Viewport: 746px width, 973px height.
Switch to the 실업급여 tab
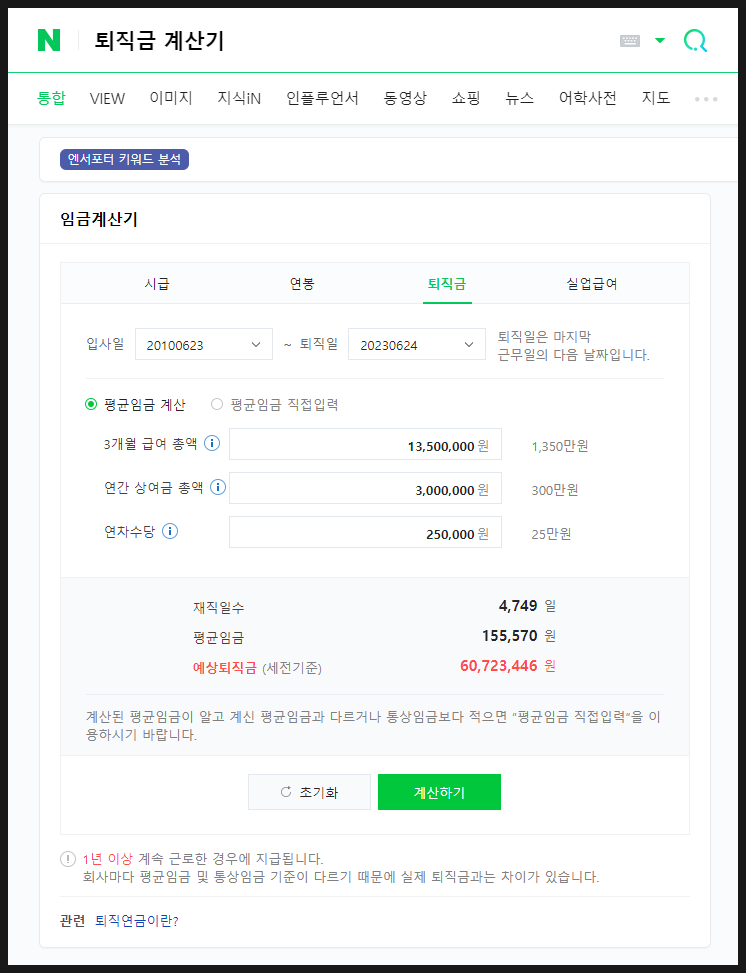tap(592, 283)
